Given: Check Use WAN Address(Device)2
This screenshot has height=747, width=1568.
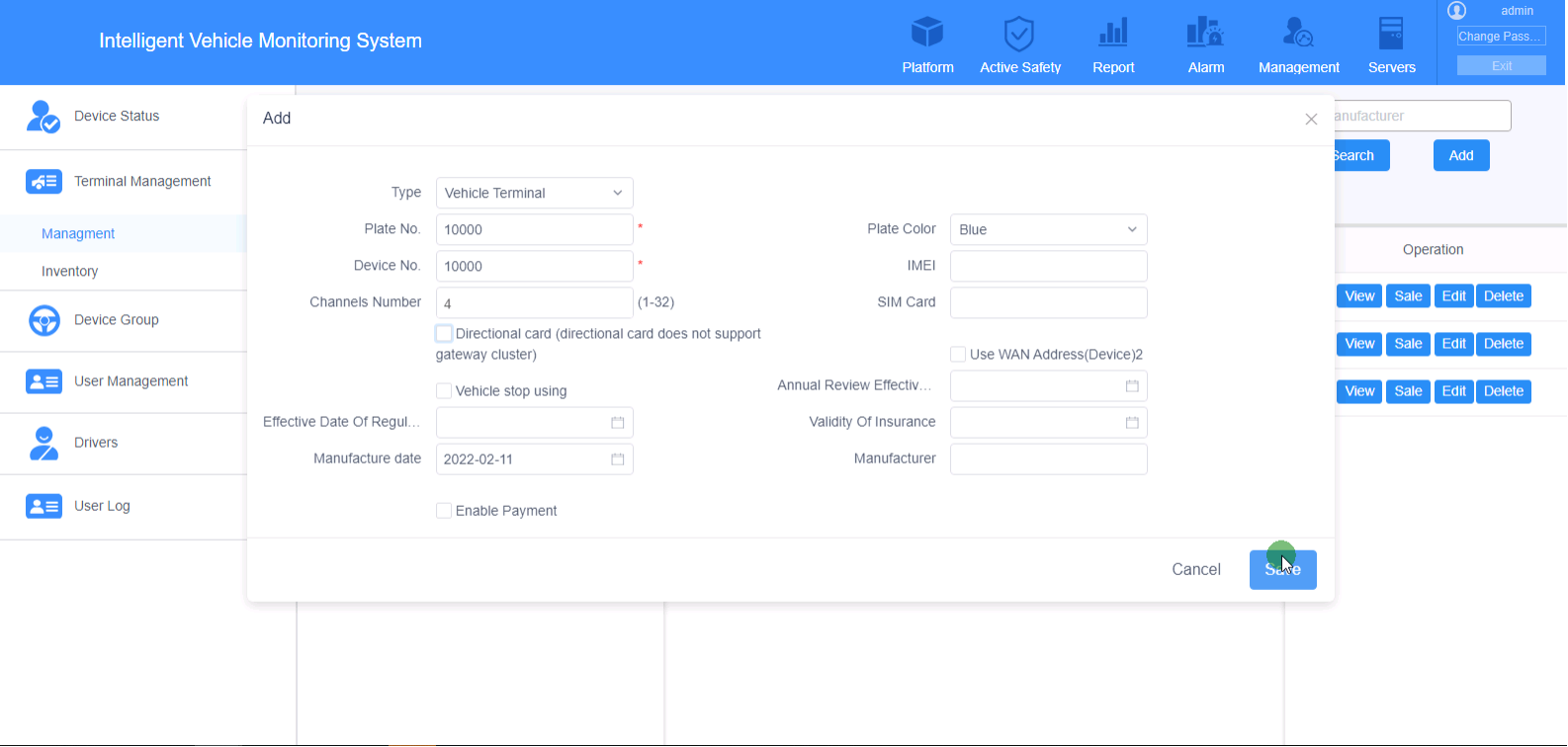Looking at the screenshot, I should [x=958, y=355].
